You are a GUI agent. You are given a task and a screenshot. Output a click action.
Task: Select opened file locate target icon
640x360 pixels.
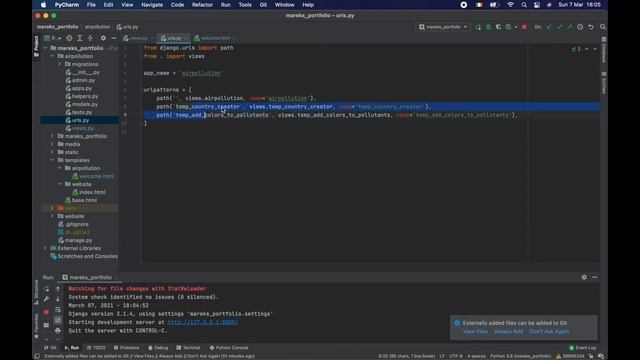pyautogui.click(x=69, y=38)
